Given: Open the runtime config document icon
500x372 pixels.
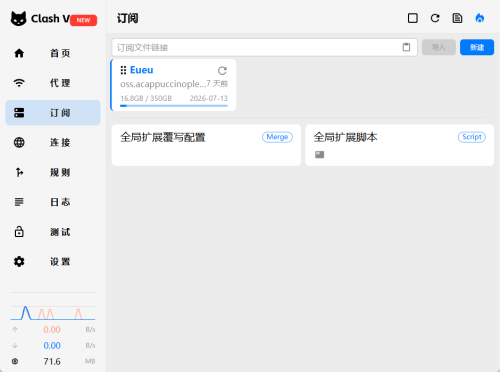Looking at the screenshot, I should 457,18.
